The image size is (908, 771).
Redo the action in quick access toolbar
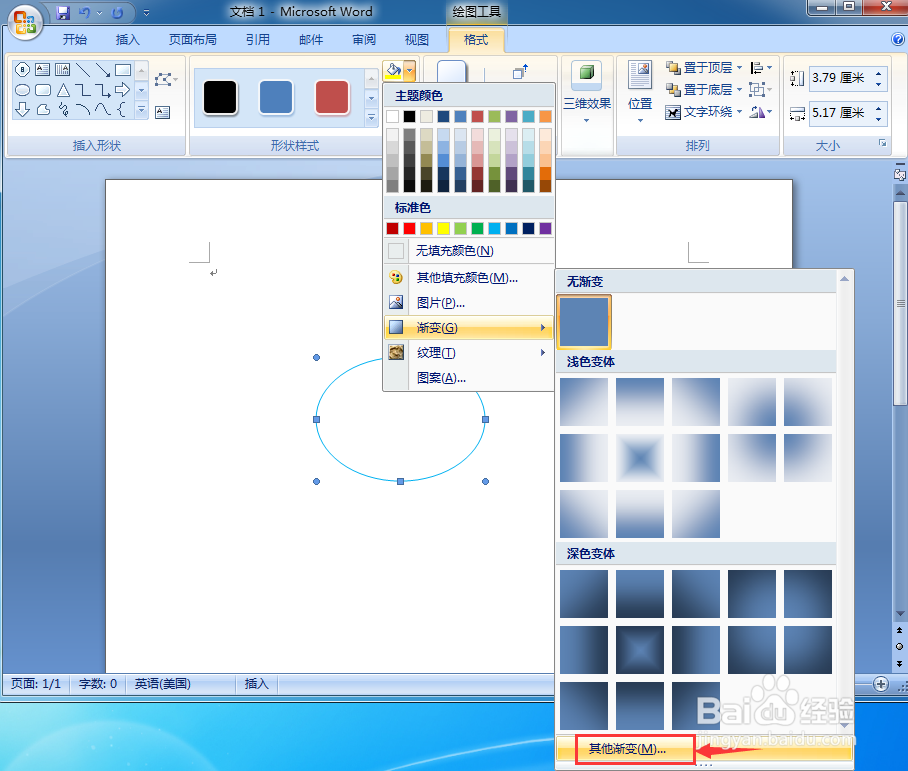(118, 12)
